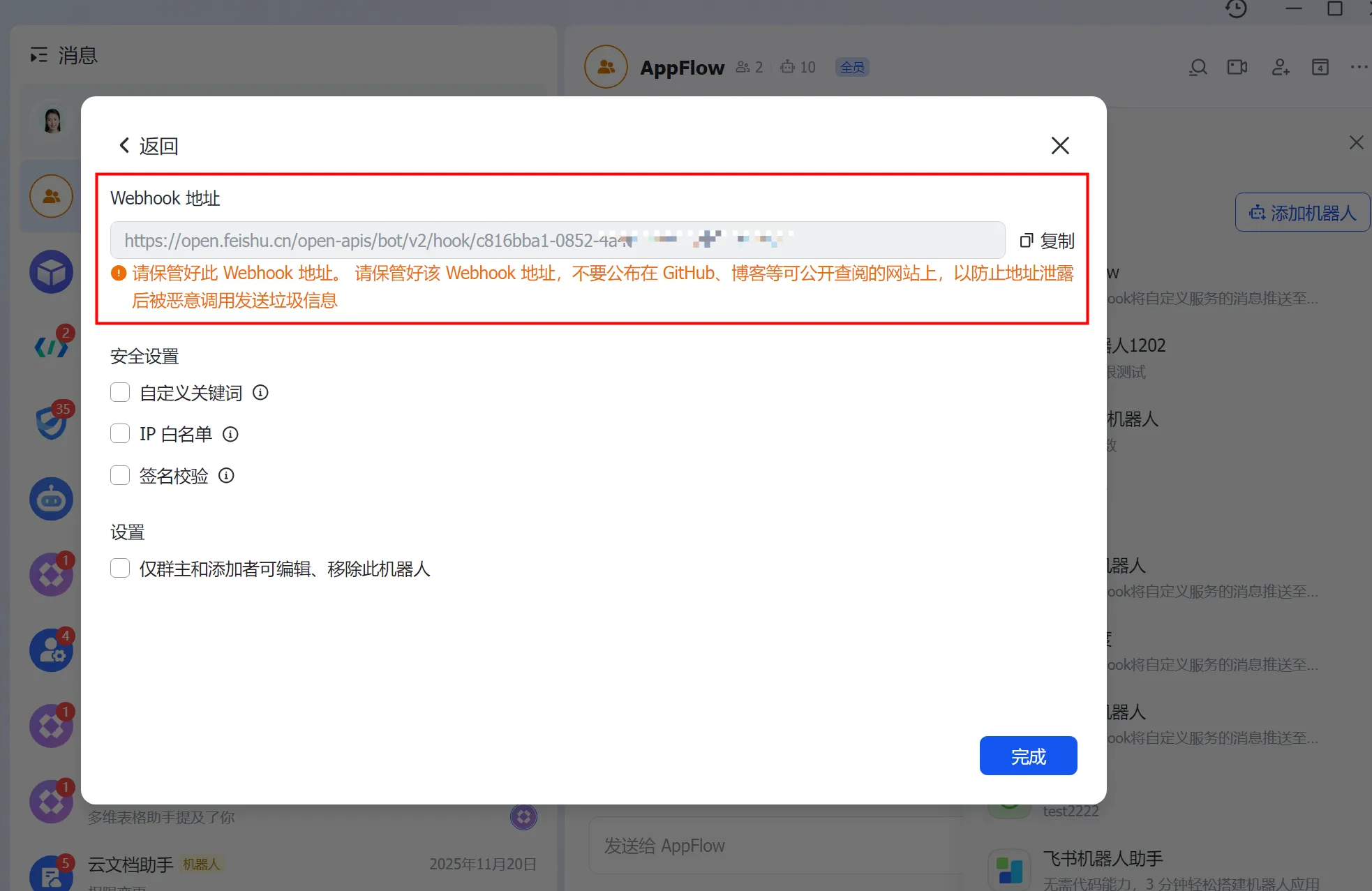1372x891 pixels.
Task: Open history clock icon in title bar
Action: [1236, 9]
